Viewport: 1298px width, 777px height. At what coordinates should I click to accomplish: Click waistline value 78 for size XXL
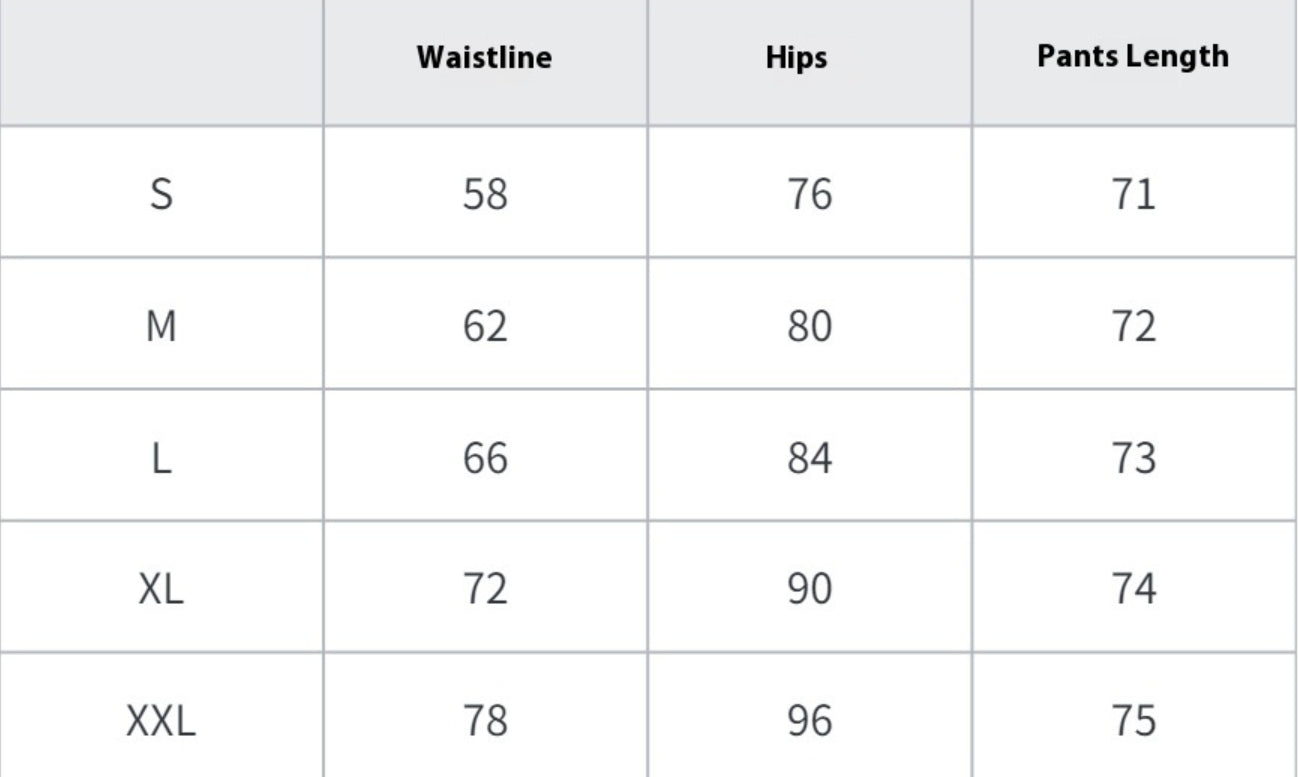coord(485,720)
